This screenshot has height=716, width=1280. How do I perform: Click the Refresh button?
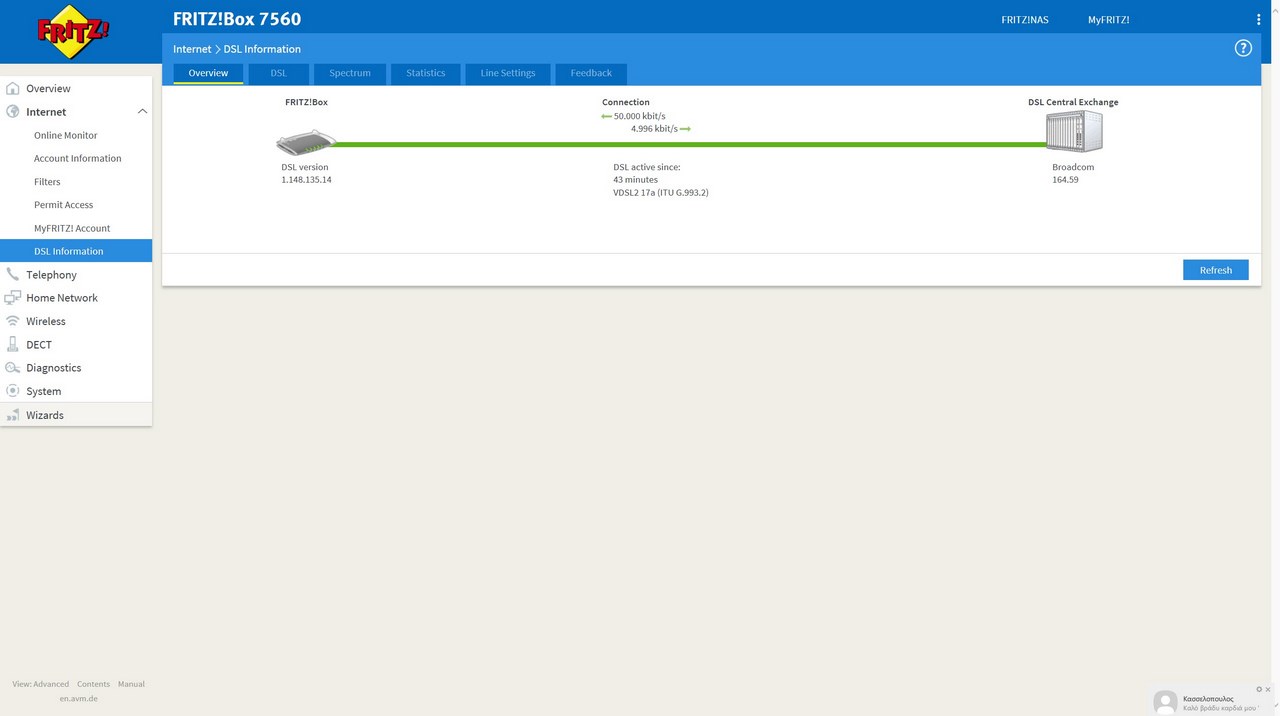pyautogui.click(x=1216, y=270)
